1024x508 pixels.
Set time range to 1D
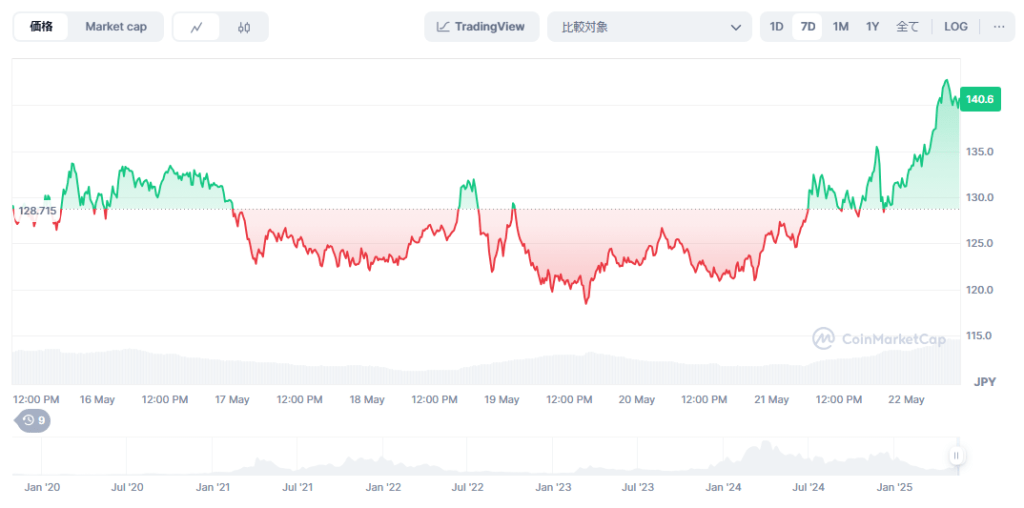(776, 27)
